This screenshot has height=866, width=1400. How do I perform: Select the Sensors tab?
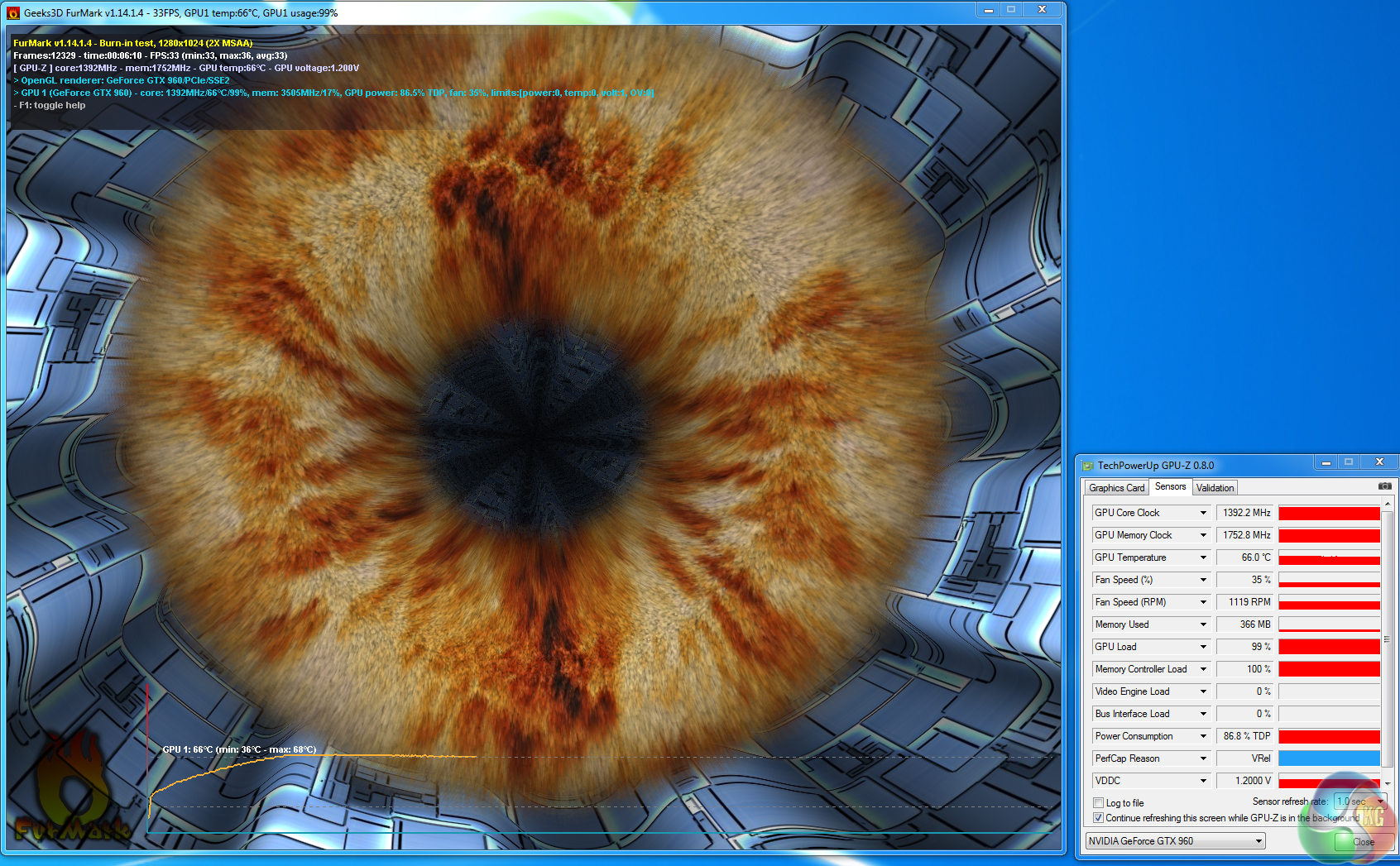click(1170, 486)
